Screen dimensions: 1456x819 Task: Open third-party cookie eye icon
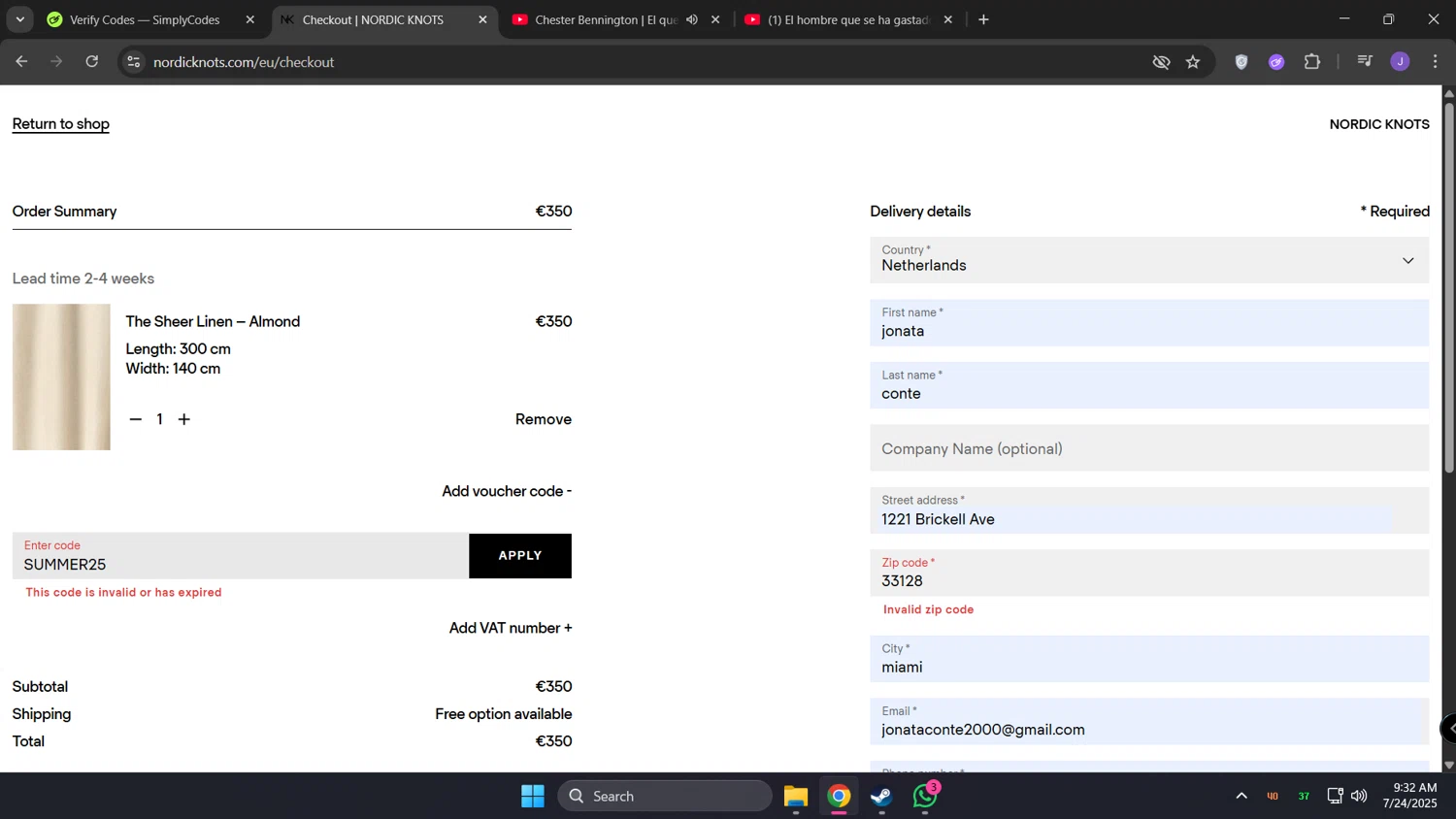pos(1161,62)
